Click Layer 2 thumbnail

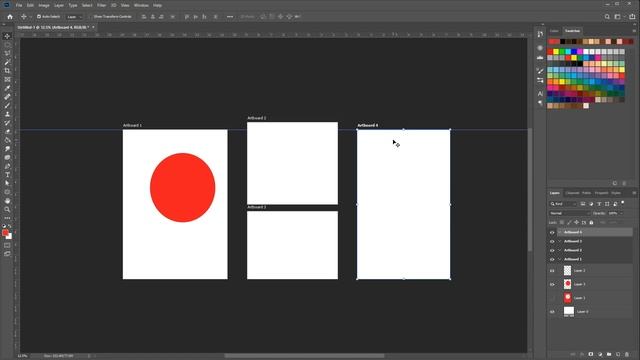(x=567, y=271)
